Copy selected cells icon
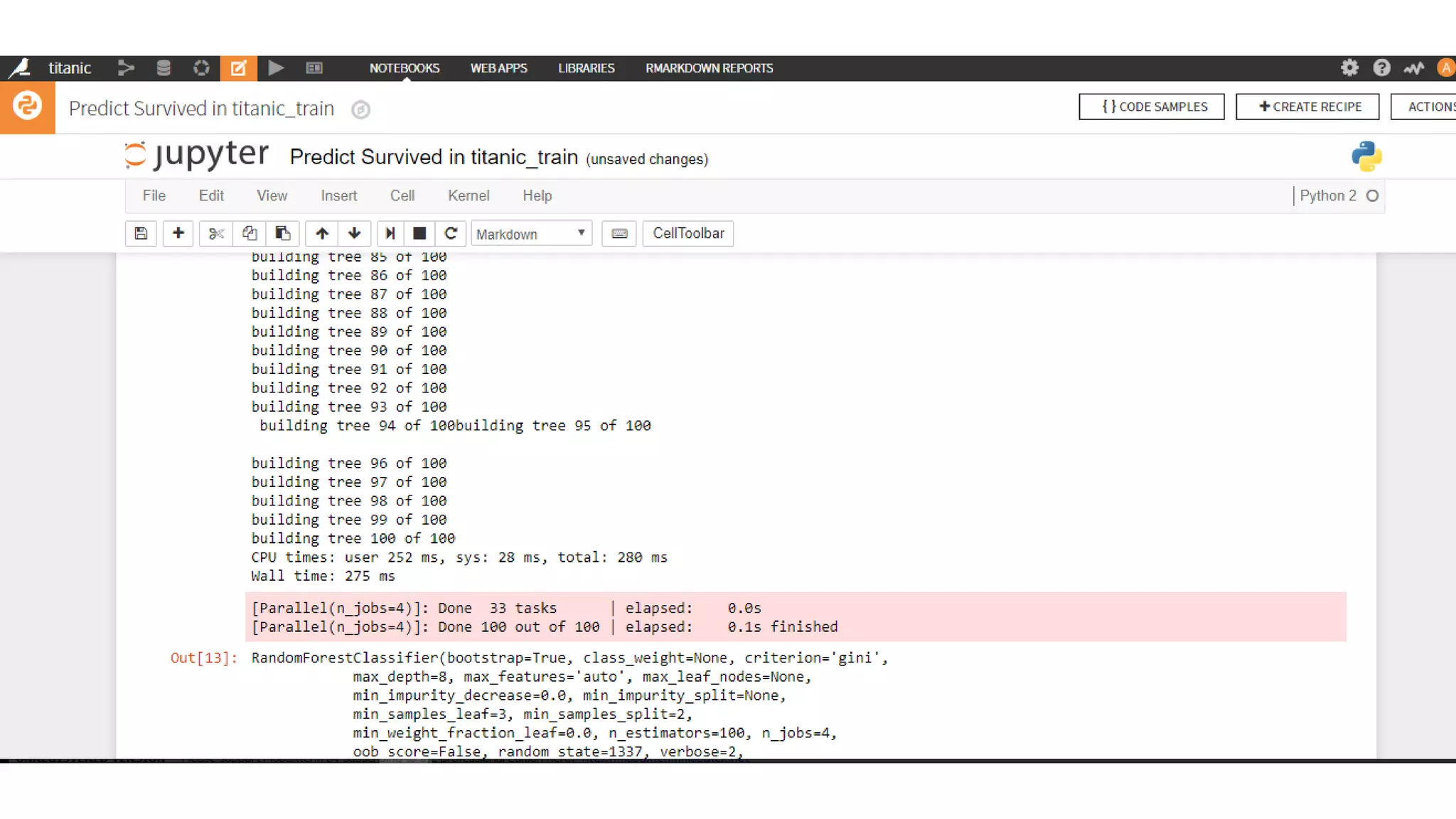Viewport: 1456px width, 819px height. tap(250, 233)
